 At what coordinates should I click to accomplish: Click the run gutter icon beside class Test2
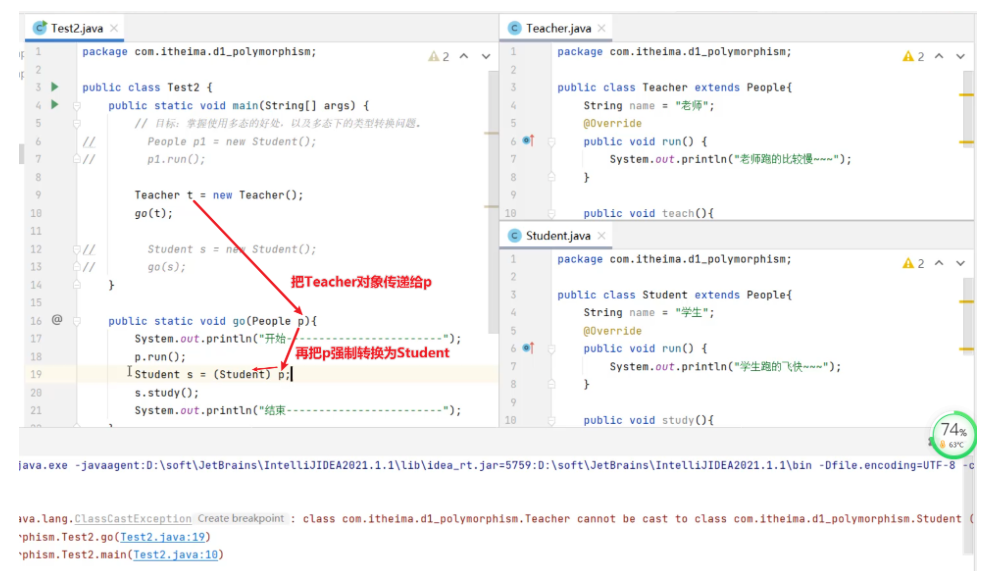(55, 87)
